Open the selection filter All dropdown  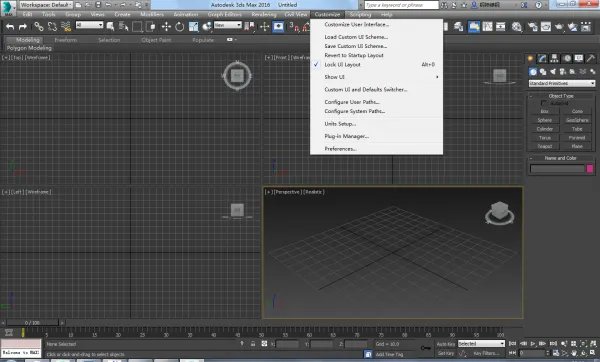[89, 25]
